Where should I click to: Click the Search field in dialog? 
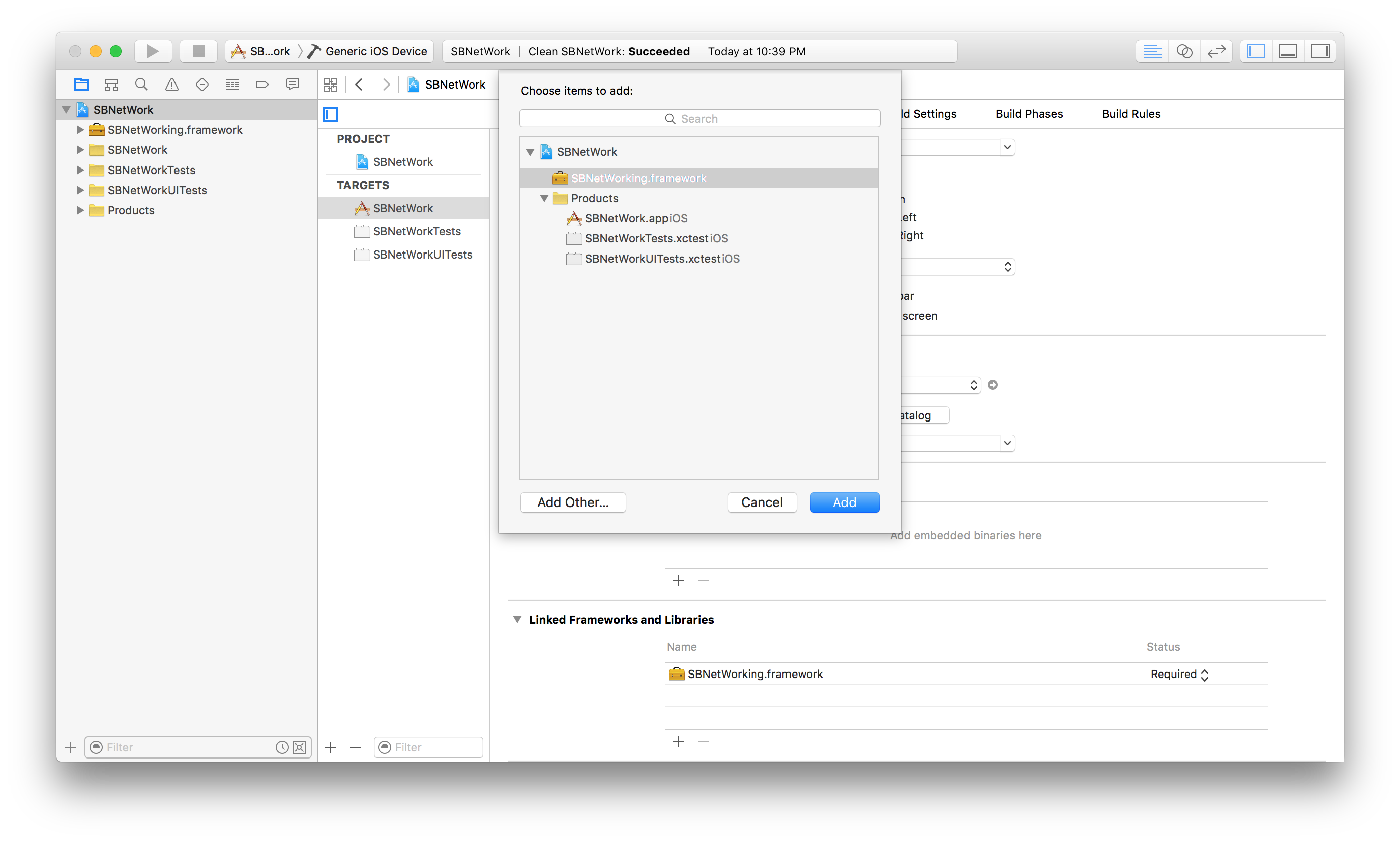point(699,119)
